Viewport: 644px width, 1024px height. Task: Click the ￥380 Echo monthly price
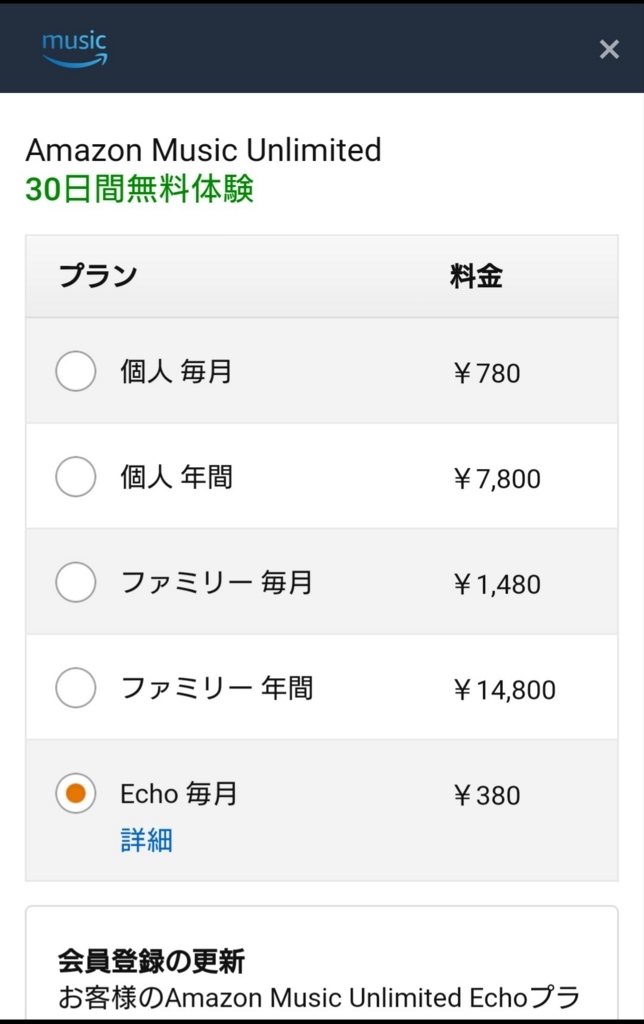487,795
